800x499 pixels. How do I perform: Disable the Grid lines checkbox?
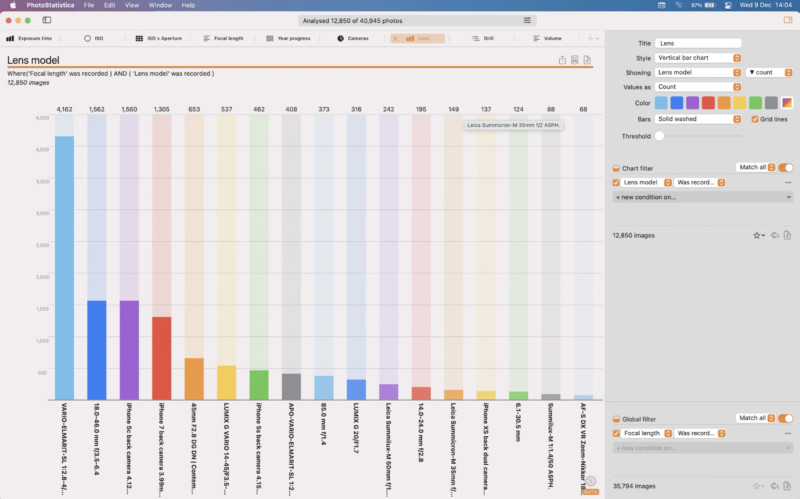(755, 119)
